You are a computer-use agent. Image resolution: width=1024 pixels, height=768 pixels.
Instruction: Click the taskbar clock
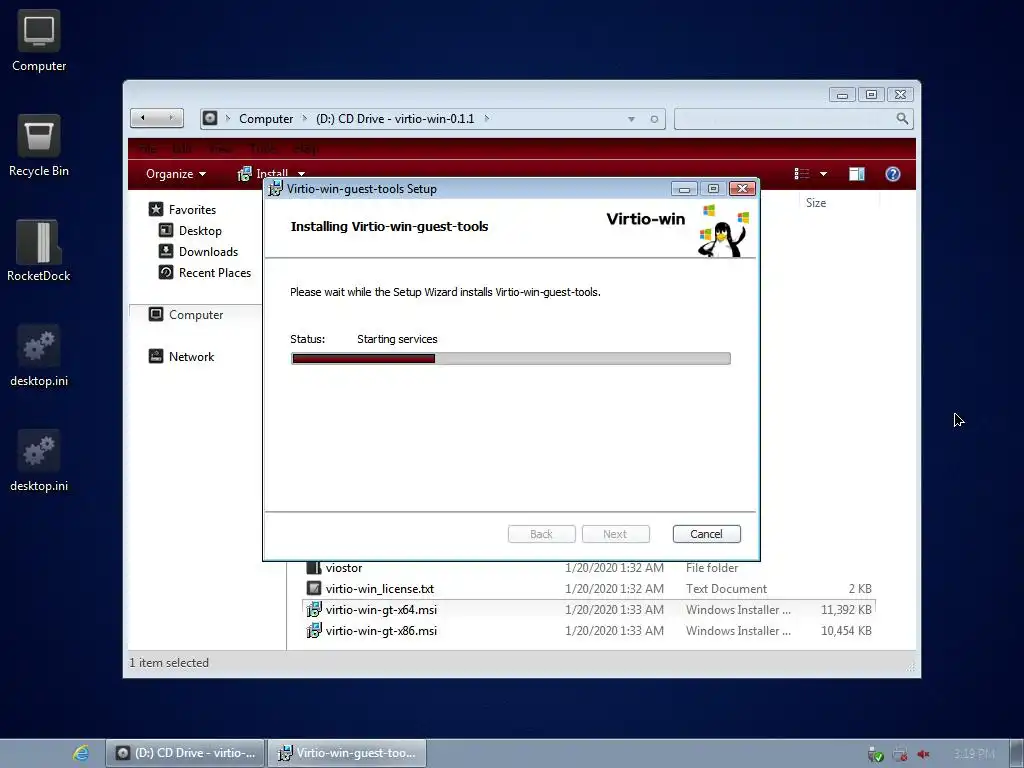[974, 754]
